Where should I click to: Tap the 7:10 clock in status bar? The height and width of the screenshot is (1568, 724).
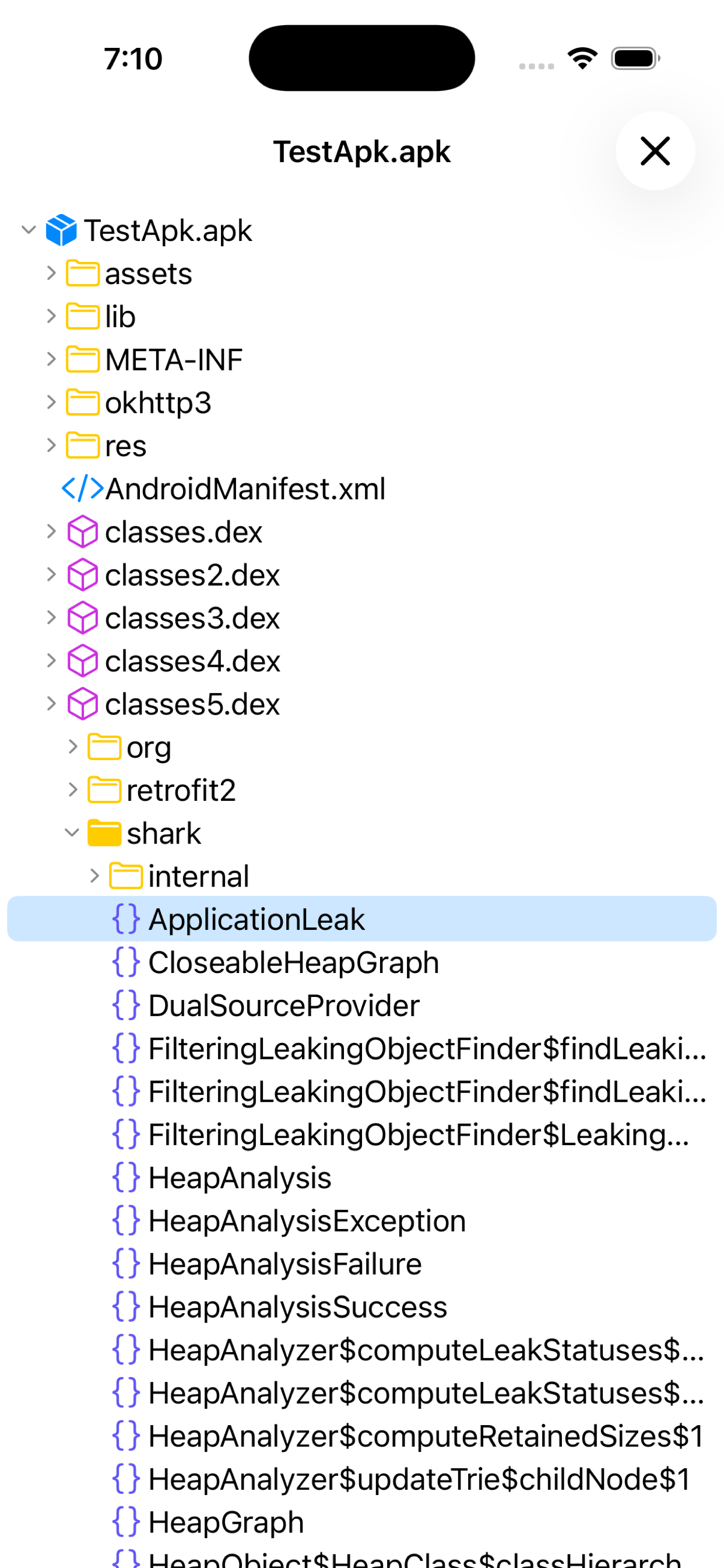pyautogui.click(x=133, y=59)
